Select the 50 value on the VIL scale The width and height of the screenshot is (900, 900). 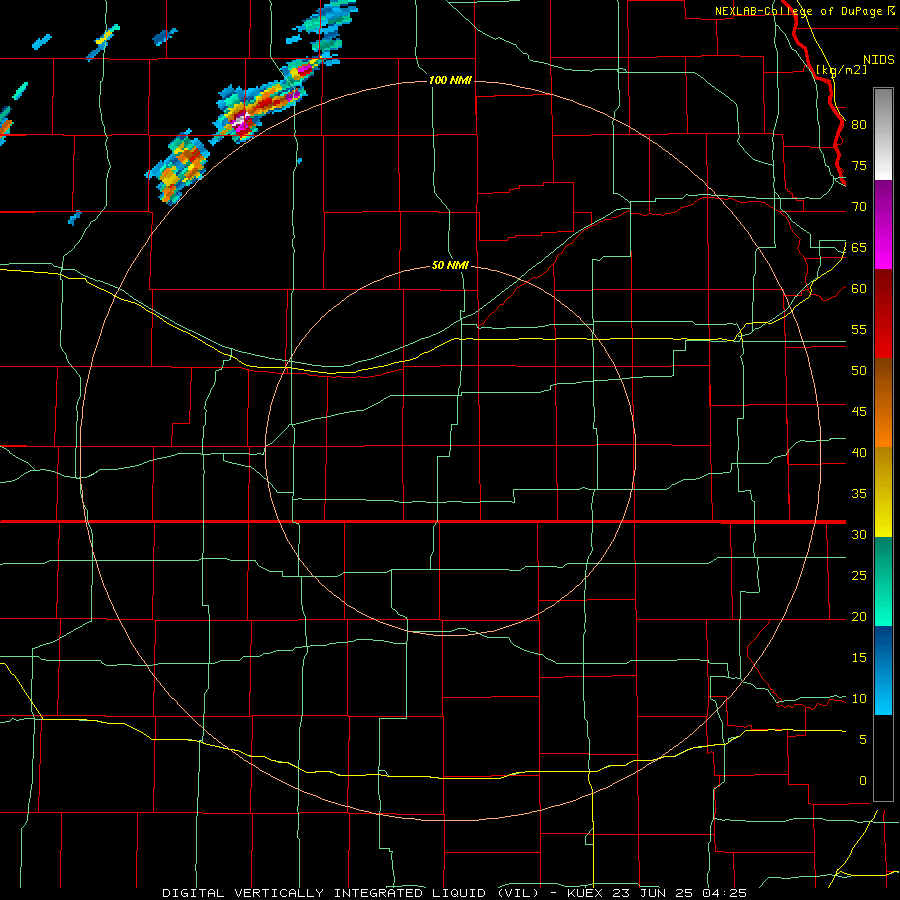point(859,371)
